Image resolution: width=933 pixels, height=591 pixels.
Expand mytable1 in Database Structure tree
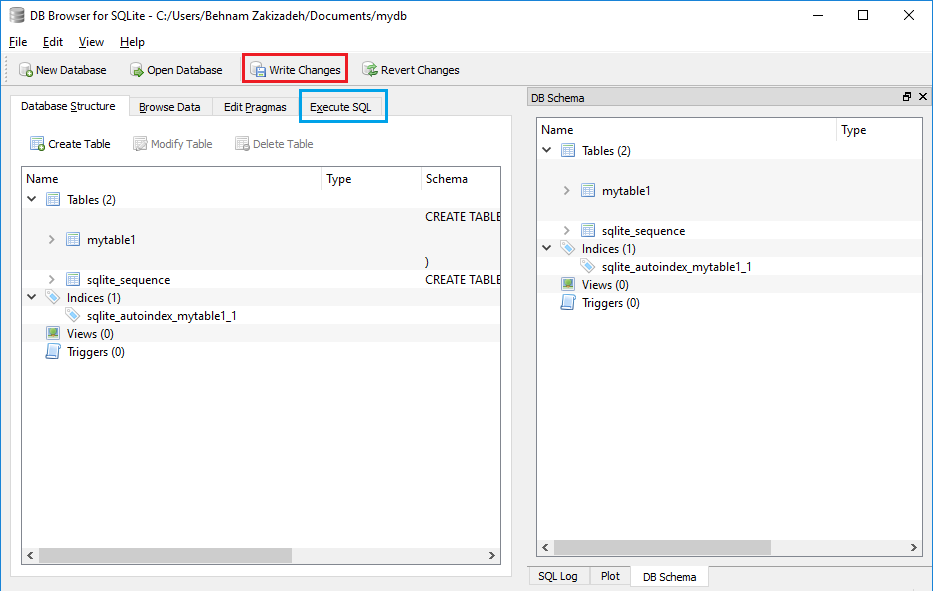tap(52, 240)
